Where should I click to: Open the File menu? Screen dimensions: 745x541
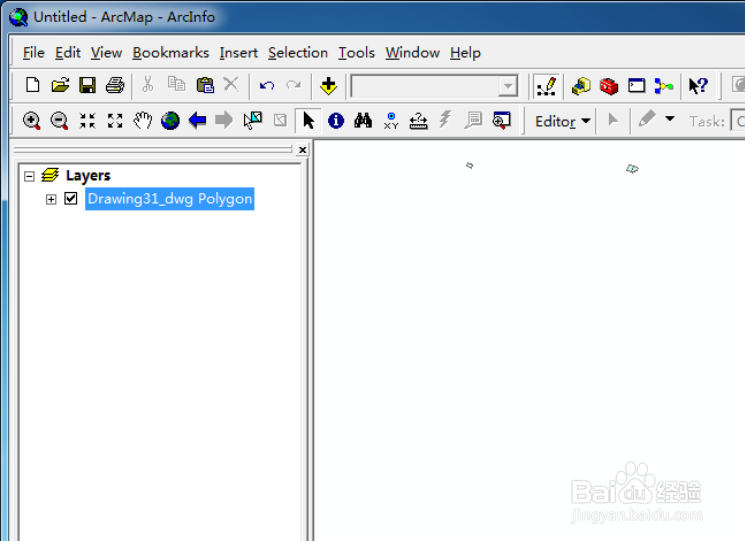[34, 53]
